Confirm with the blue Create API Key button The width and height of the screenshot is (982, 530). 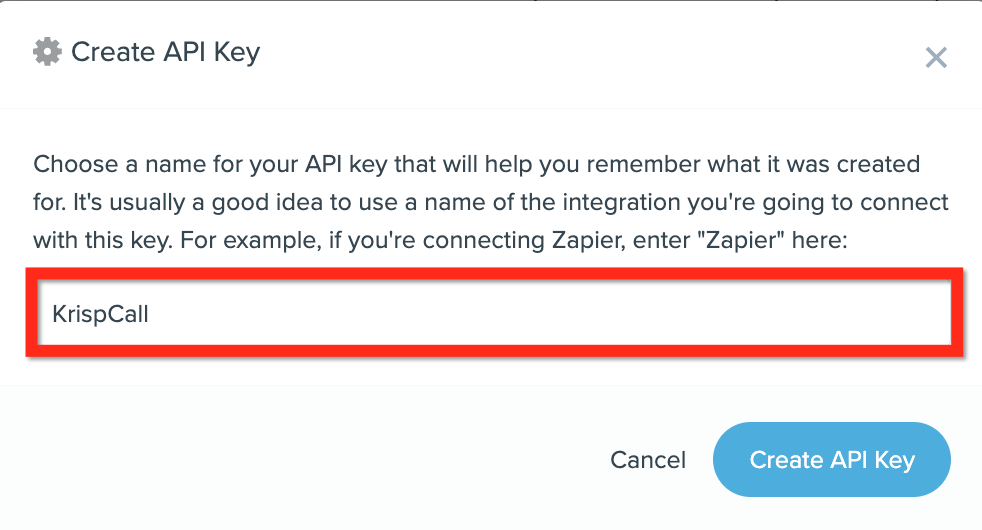click(832, 460)
